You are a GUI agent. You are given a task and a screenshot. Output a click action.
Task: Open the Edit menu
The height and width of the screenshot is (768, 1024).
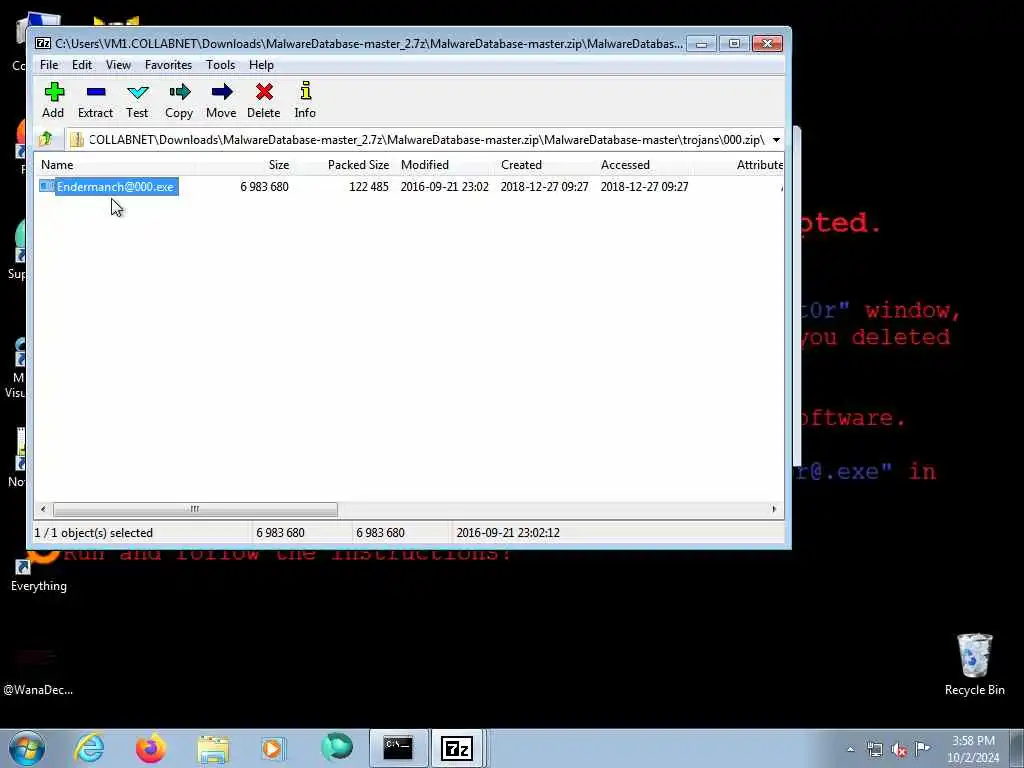(82, 65)
